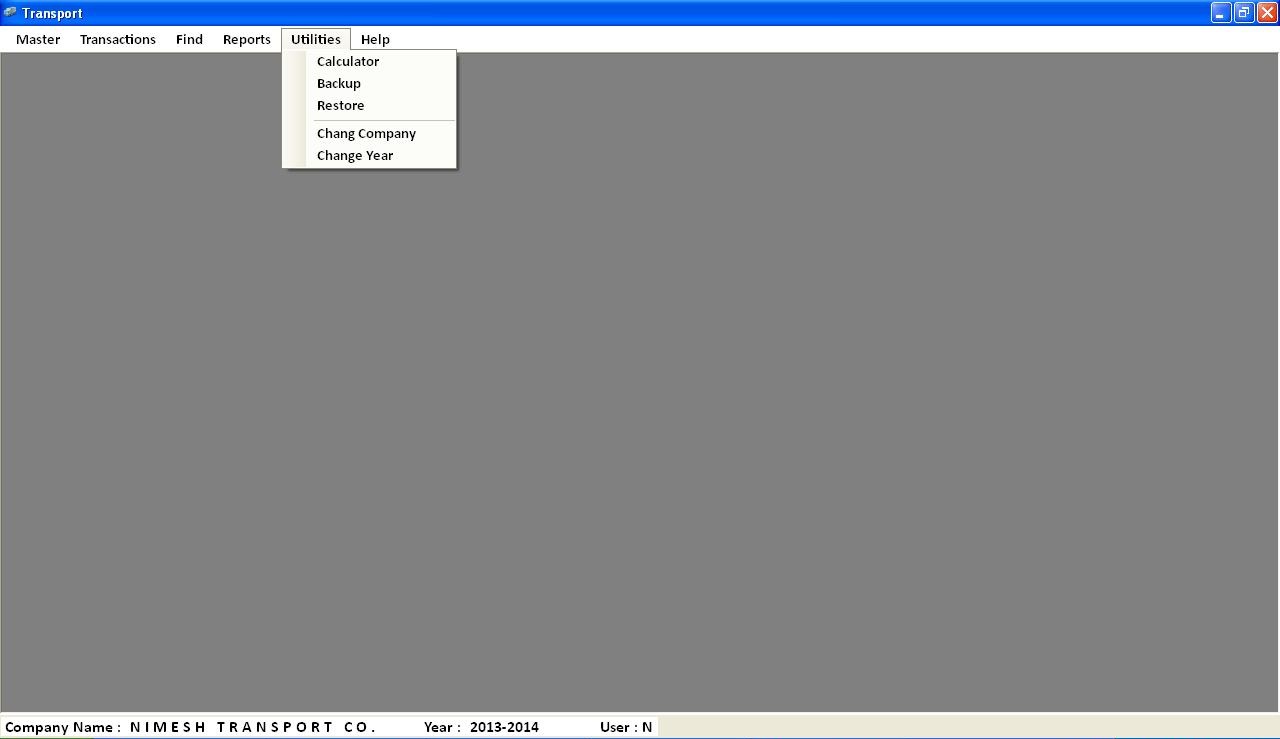
Task: Open the Find menu
Action: (x=189, y=39)
